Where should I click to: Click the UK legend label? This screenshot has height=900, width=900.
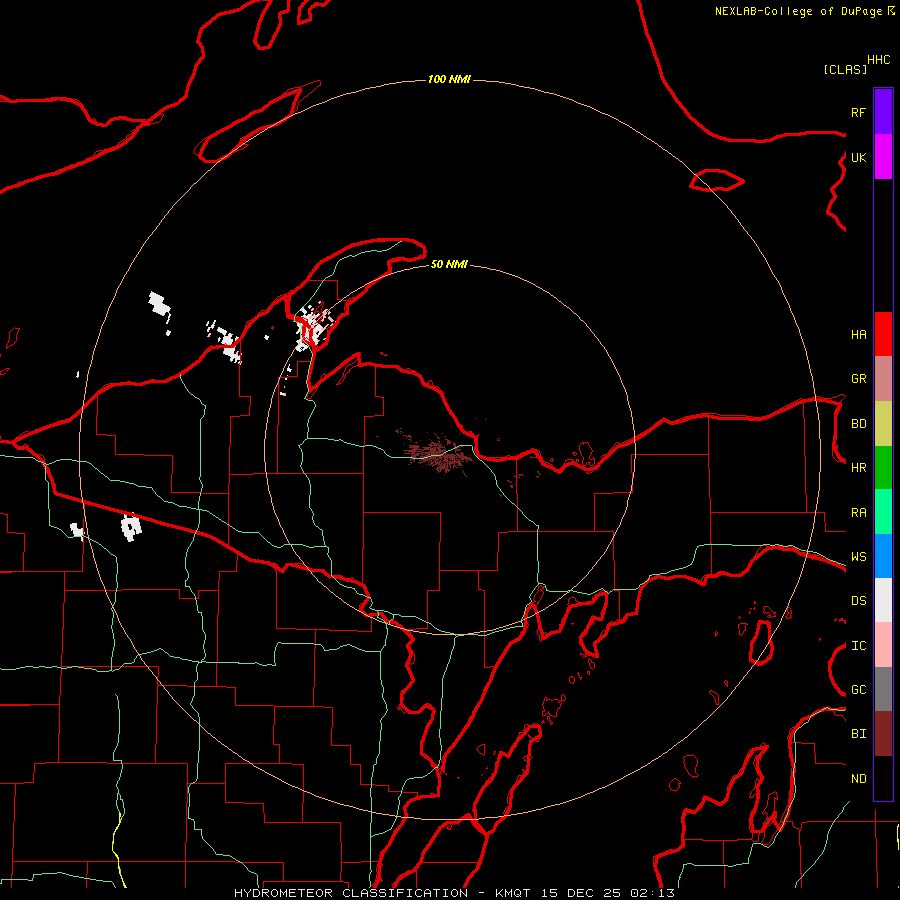858,157
